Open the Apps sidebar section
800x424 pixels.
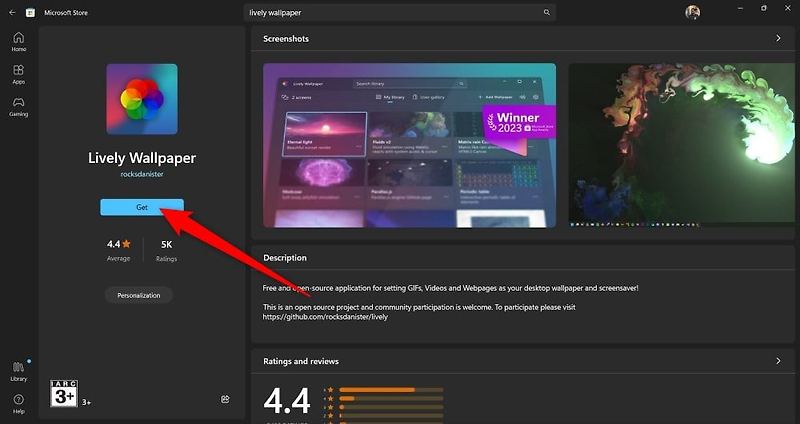pos(18,74)
